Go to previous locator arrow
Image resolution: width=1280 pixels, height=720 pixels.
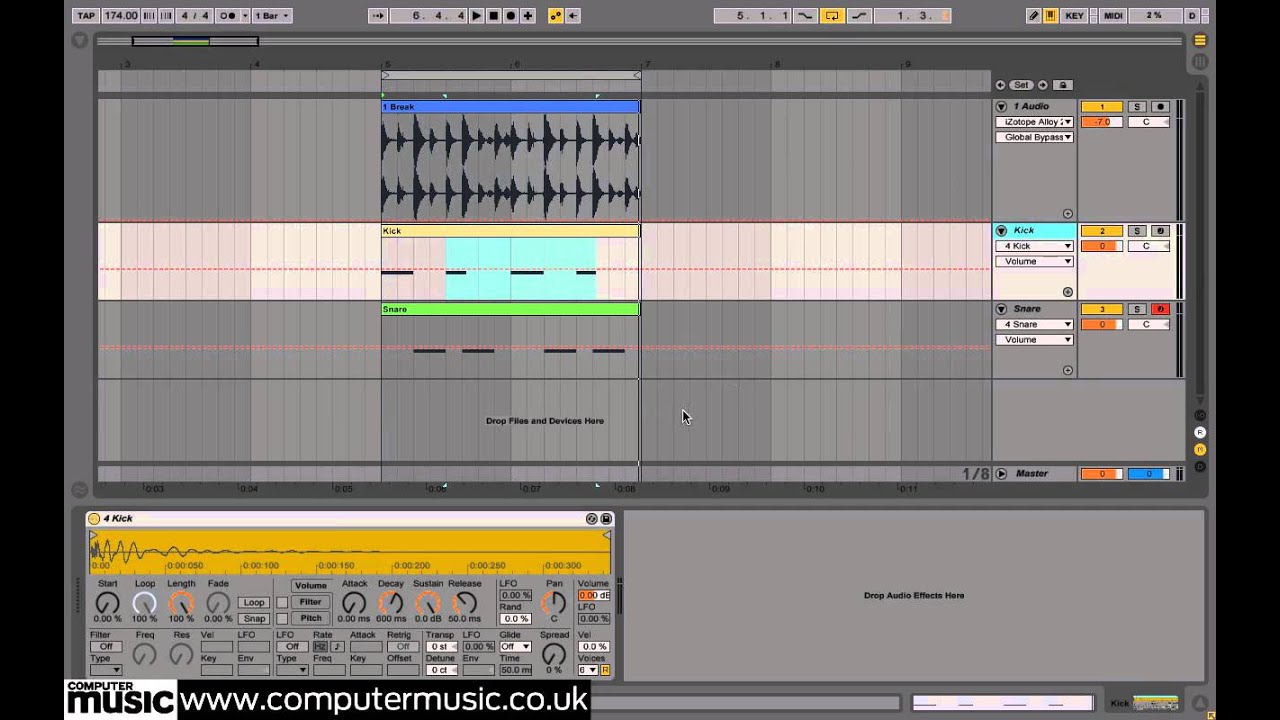point(1000,85)
